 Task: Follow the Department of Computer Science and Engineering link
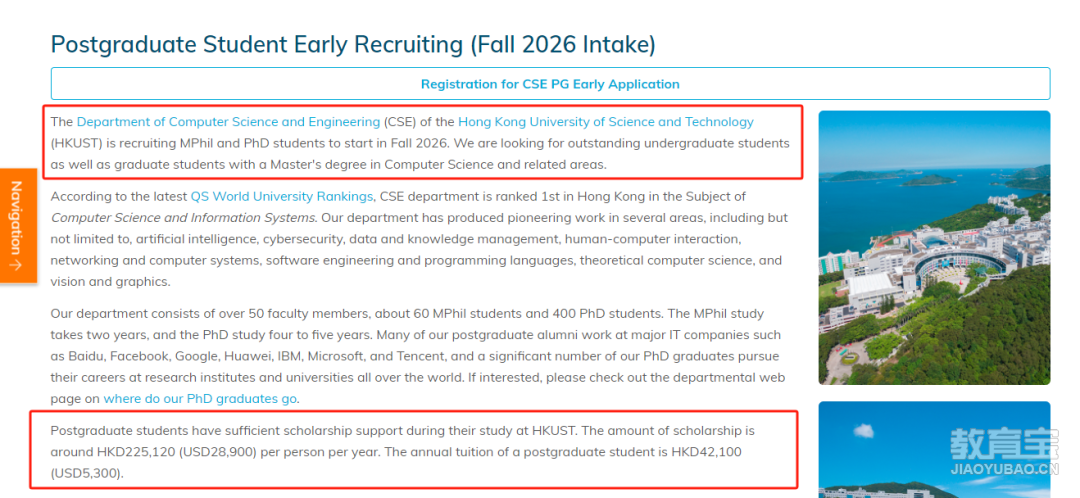point(228,122)
